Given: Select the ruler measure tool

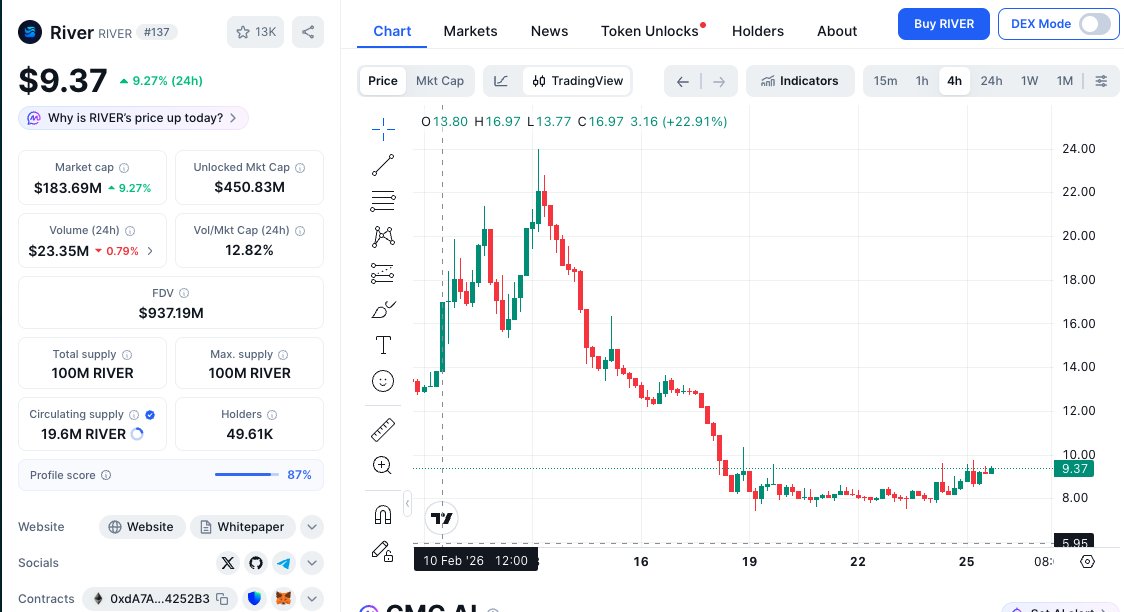Looking at the screenshot, I should [x=383, y=430].
